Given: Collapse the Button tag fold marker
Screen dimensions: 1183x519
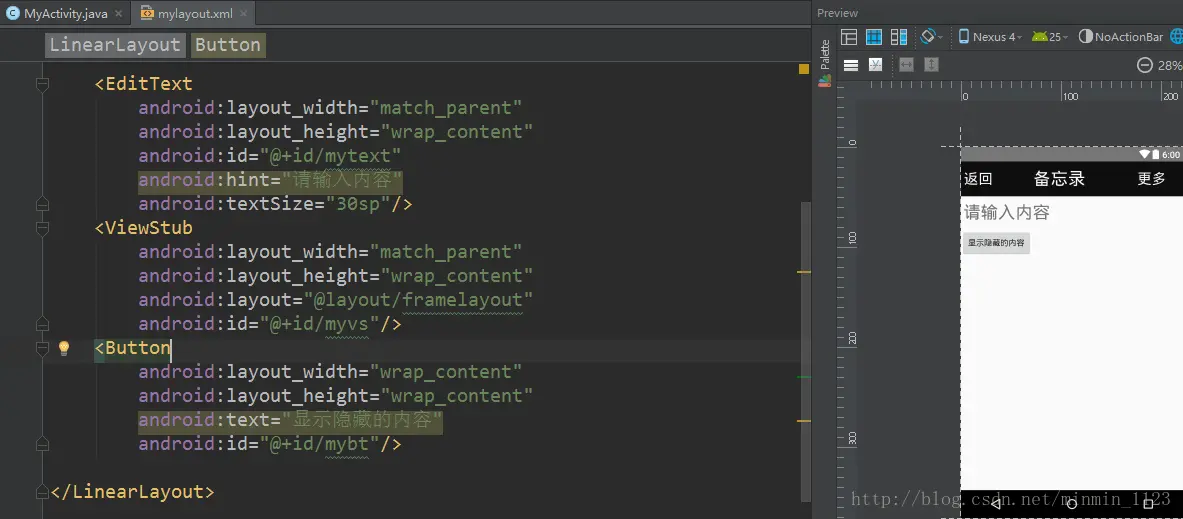Looking at the screenshot, I should tap(42, 348).
